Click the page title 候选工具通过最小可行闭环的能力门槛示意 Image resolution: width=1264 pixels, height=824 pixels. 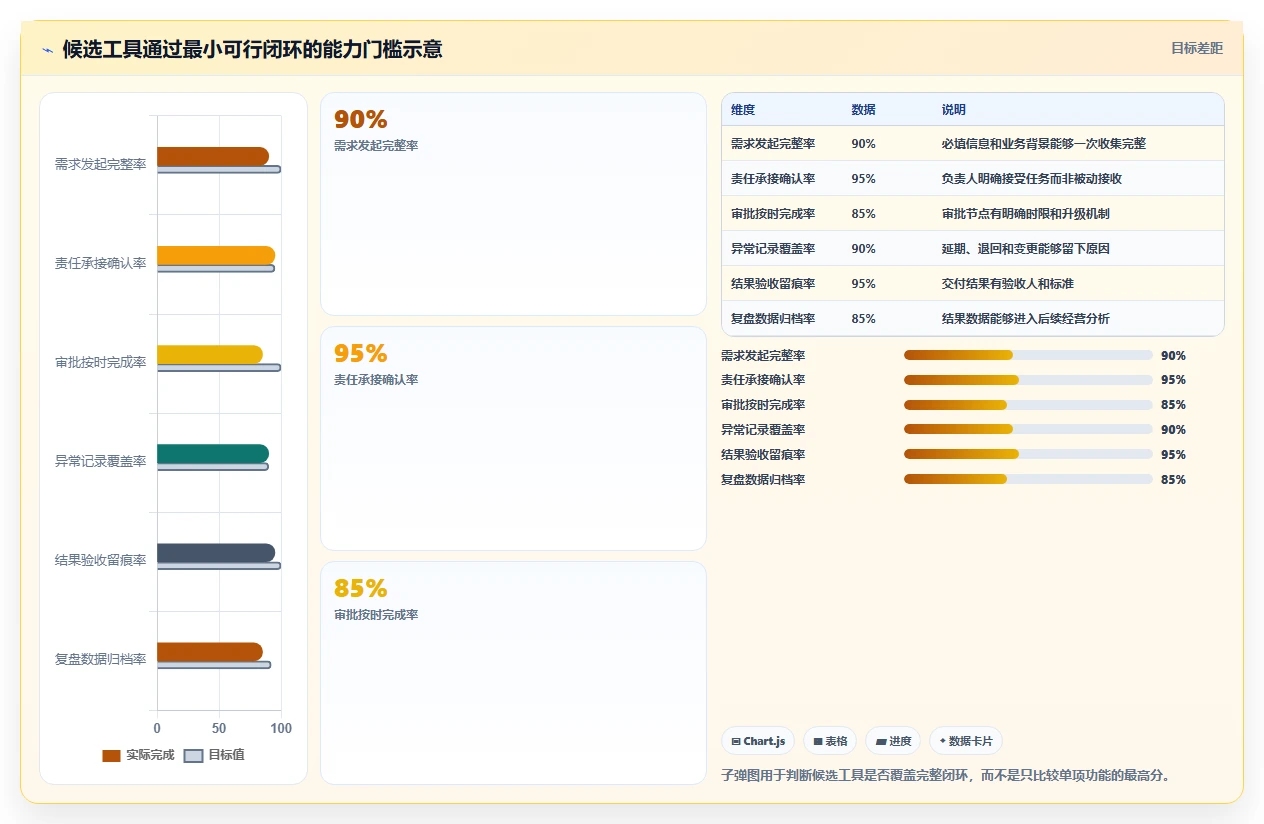click(x=252, y=49)
